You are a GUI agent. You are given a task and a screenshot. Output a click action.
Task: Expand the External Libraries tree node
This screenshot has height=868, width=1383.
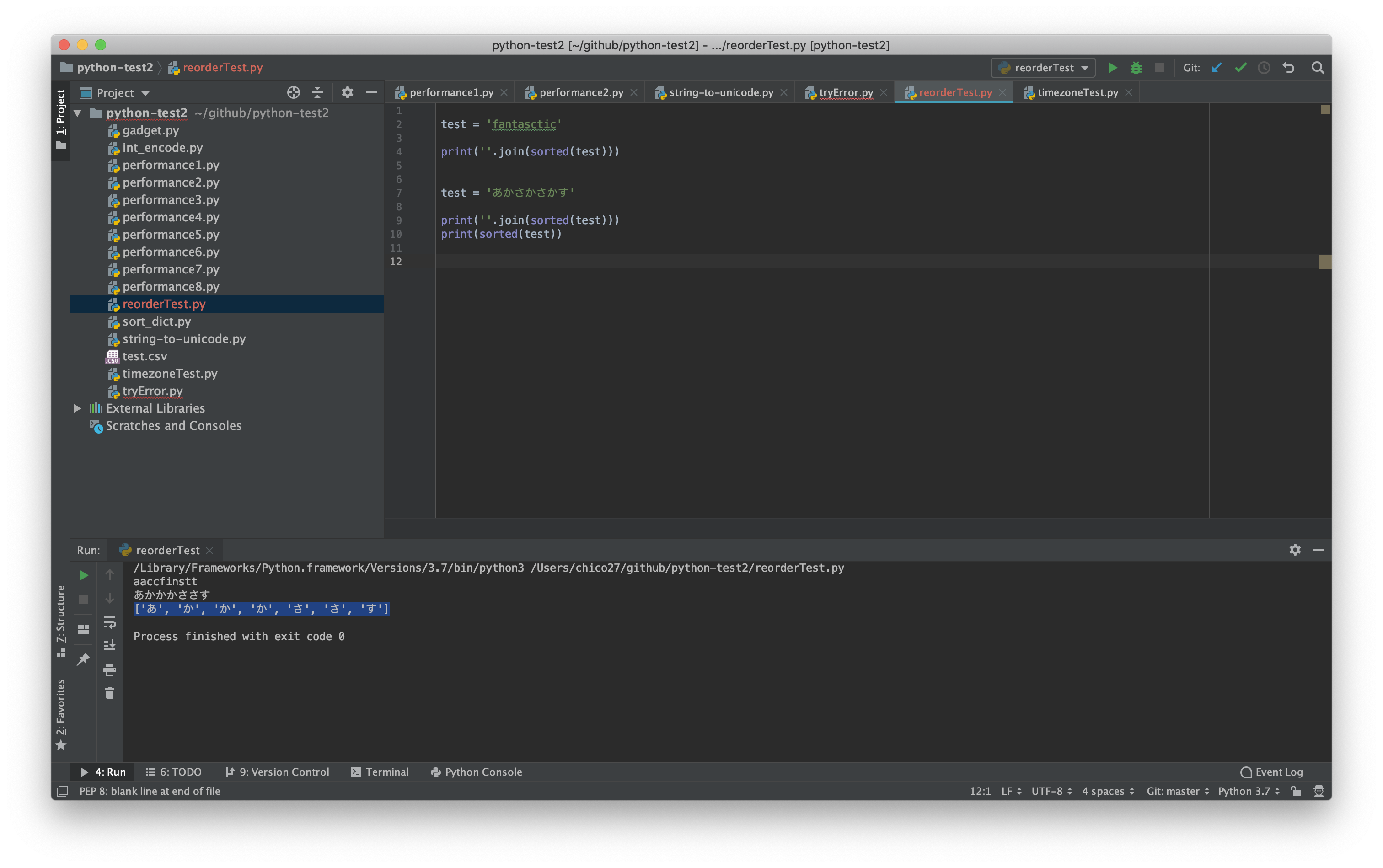(x=77, y=408)
